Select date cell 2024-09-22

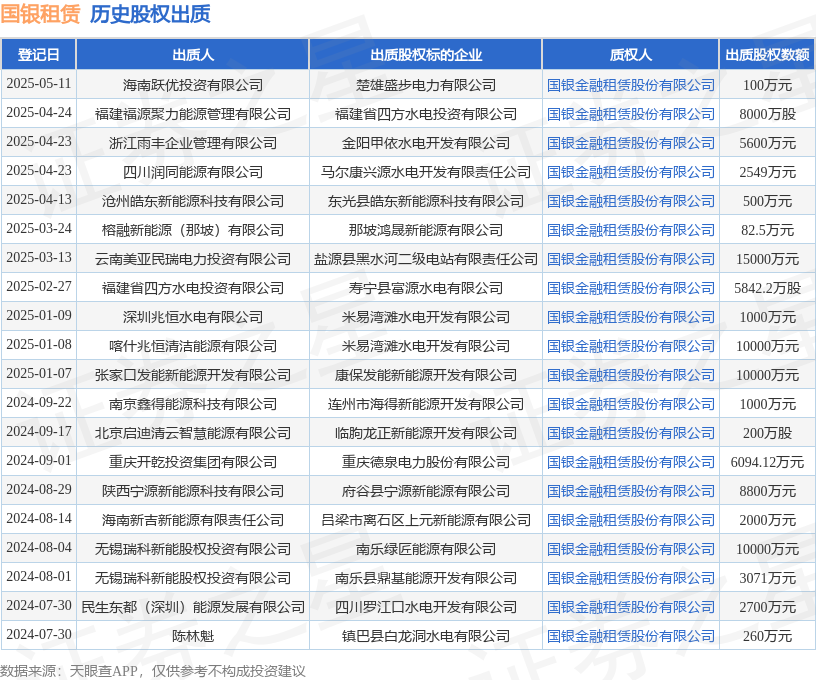click(x=39, y=403)
